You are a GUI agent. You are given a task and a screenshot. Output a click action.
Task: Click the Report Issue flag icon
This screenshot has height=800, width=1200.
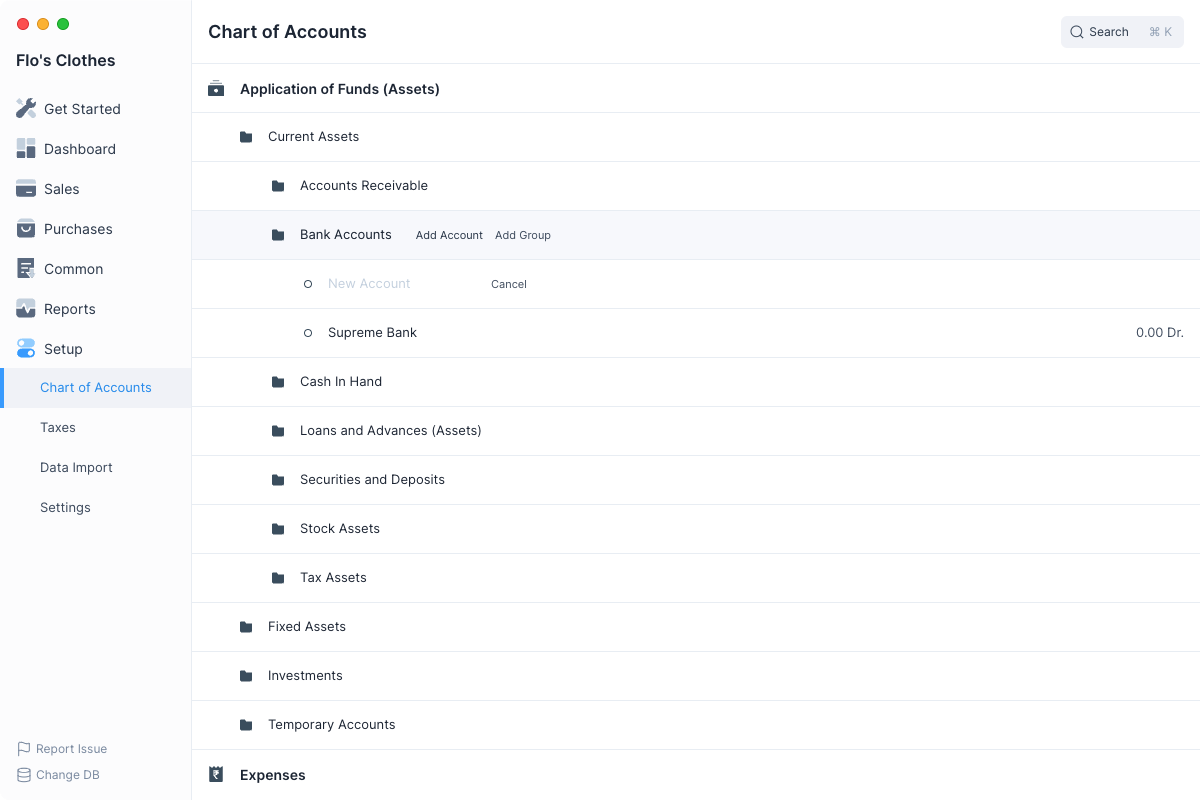click(24, 749)
